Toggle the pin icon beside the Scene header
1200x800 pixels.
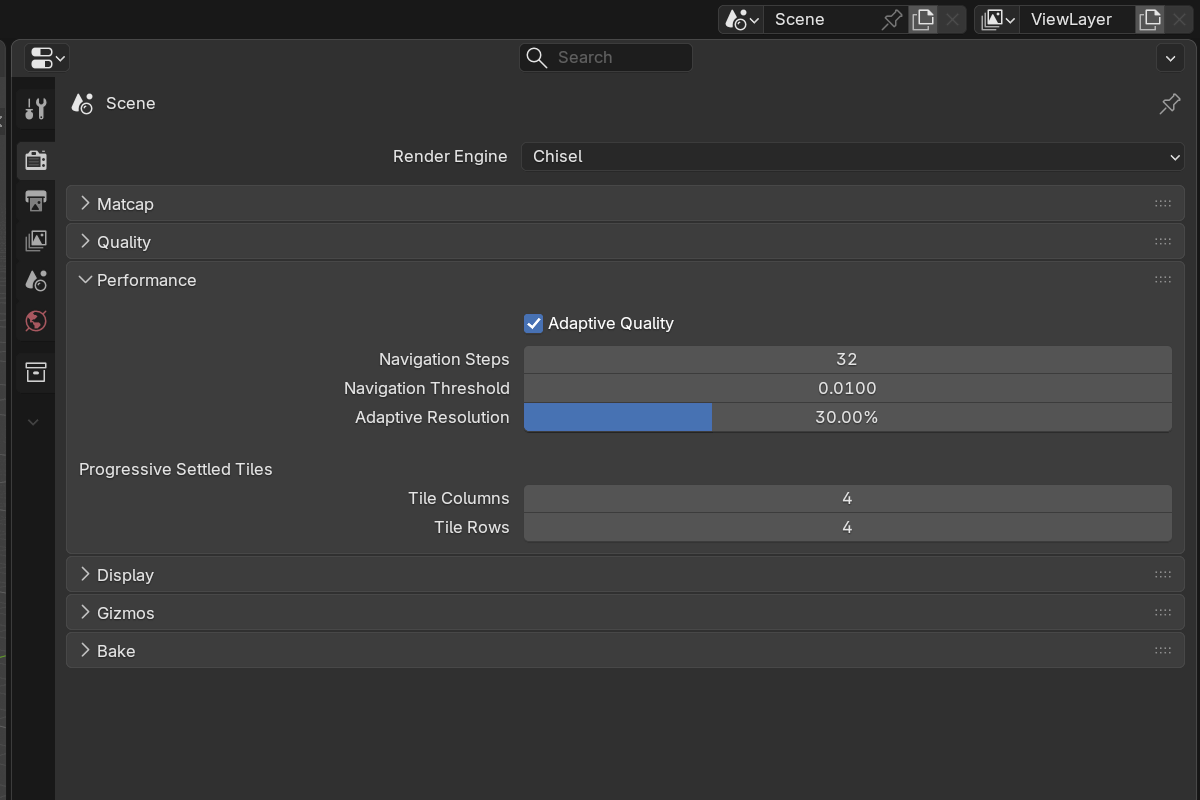pyautogui.click(x=1169, y=104)
